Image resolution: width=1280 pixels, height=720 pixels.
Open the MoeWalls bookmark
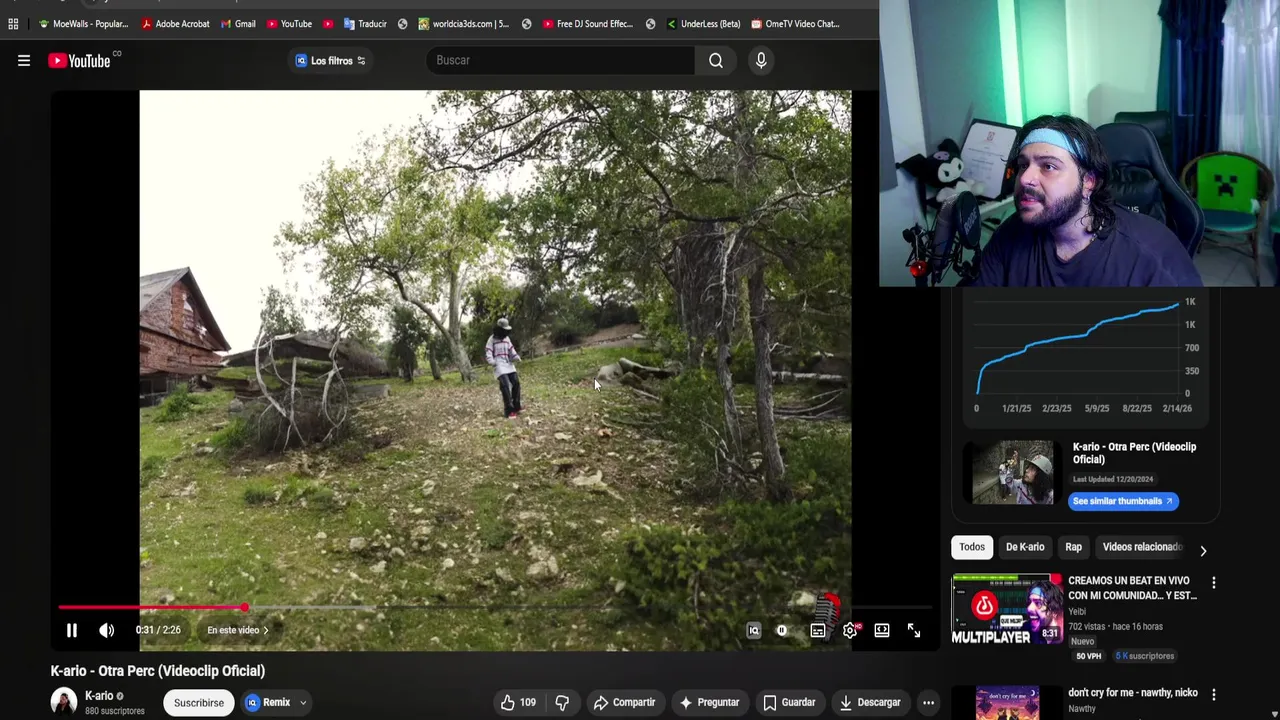(83, 24)
